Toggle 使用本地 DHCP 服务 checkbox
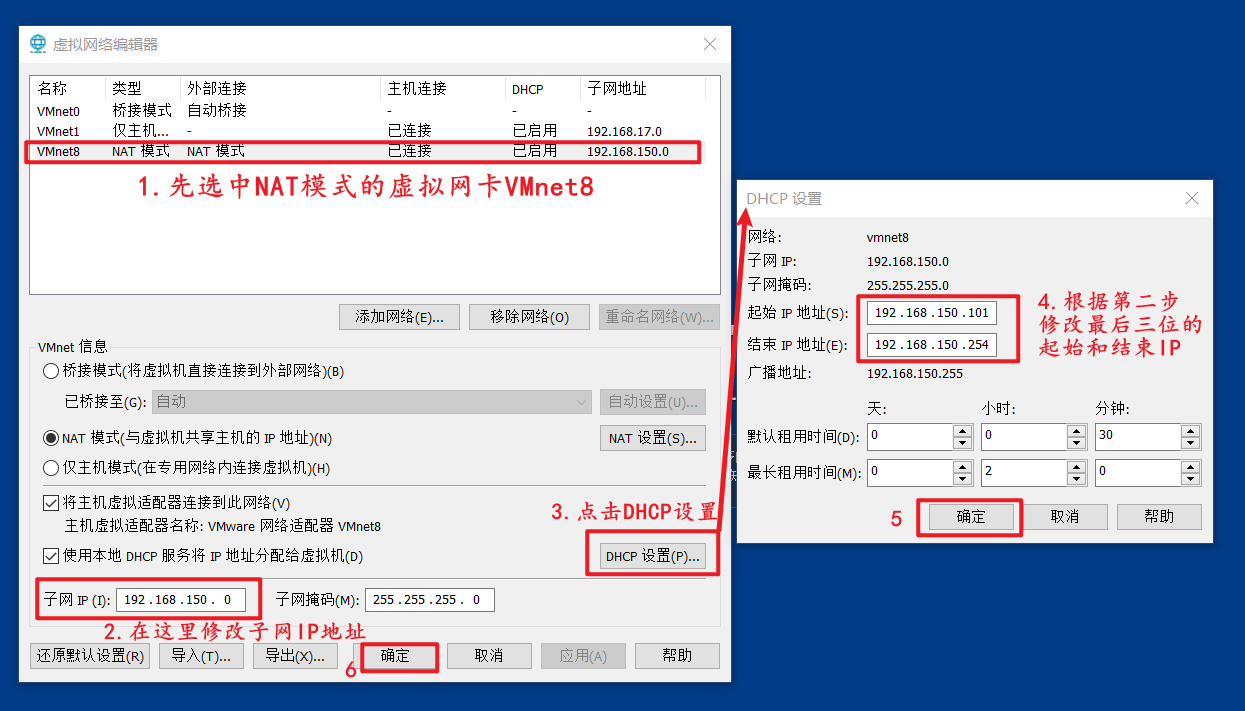Screen dimensions: 1245x711 [51, 556]
